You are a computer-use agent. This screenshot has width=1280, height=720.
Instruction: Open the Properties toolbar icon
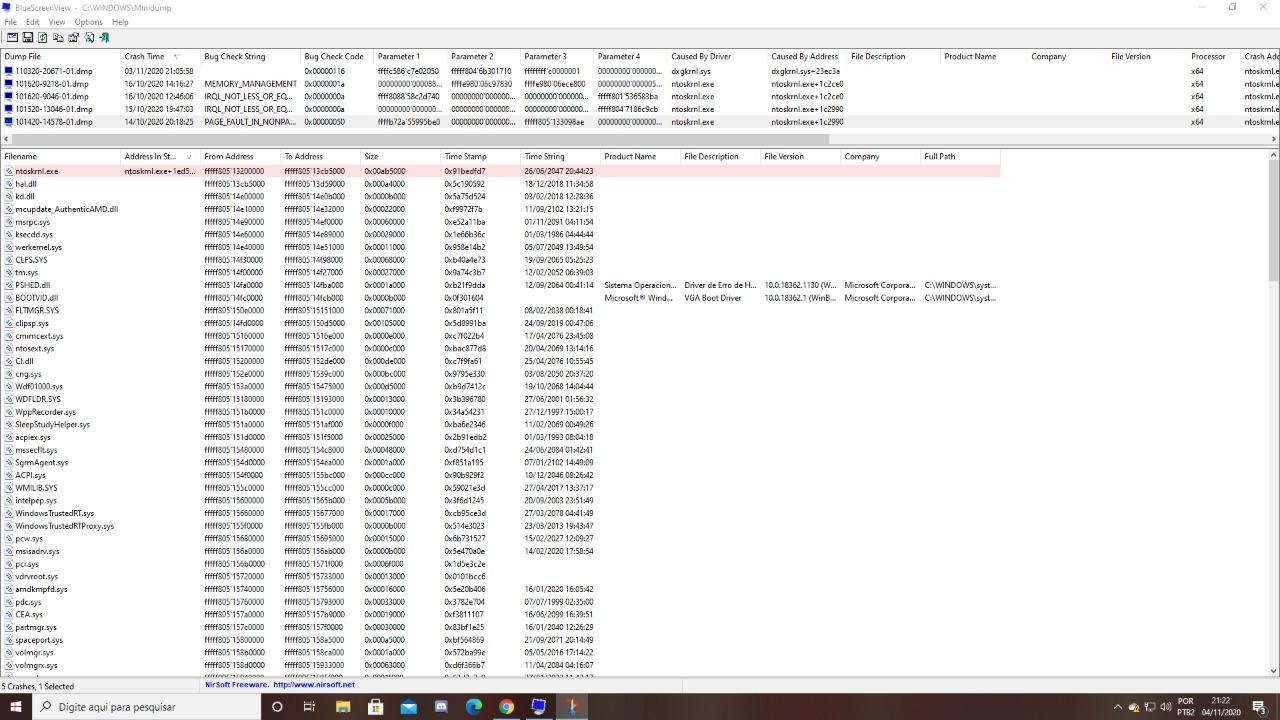click(x=73, y=37)
